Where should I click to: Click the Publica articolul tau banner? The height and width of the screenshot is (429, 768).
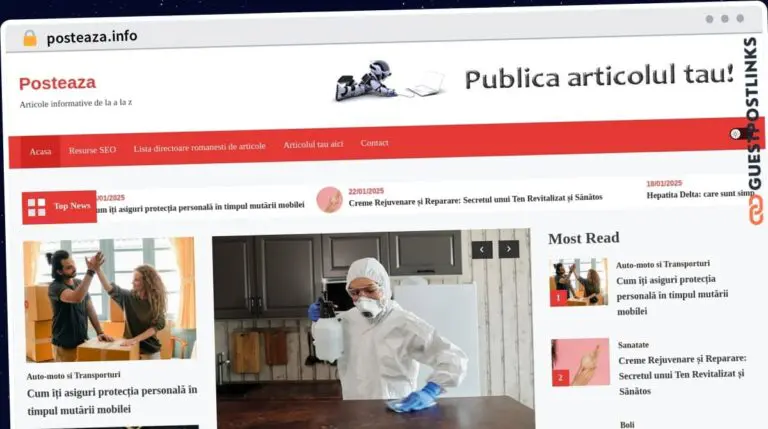[x=534, y=79]
